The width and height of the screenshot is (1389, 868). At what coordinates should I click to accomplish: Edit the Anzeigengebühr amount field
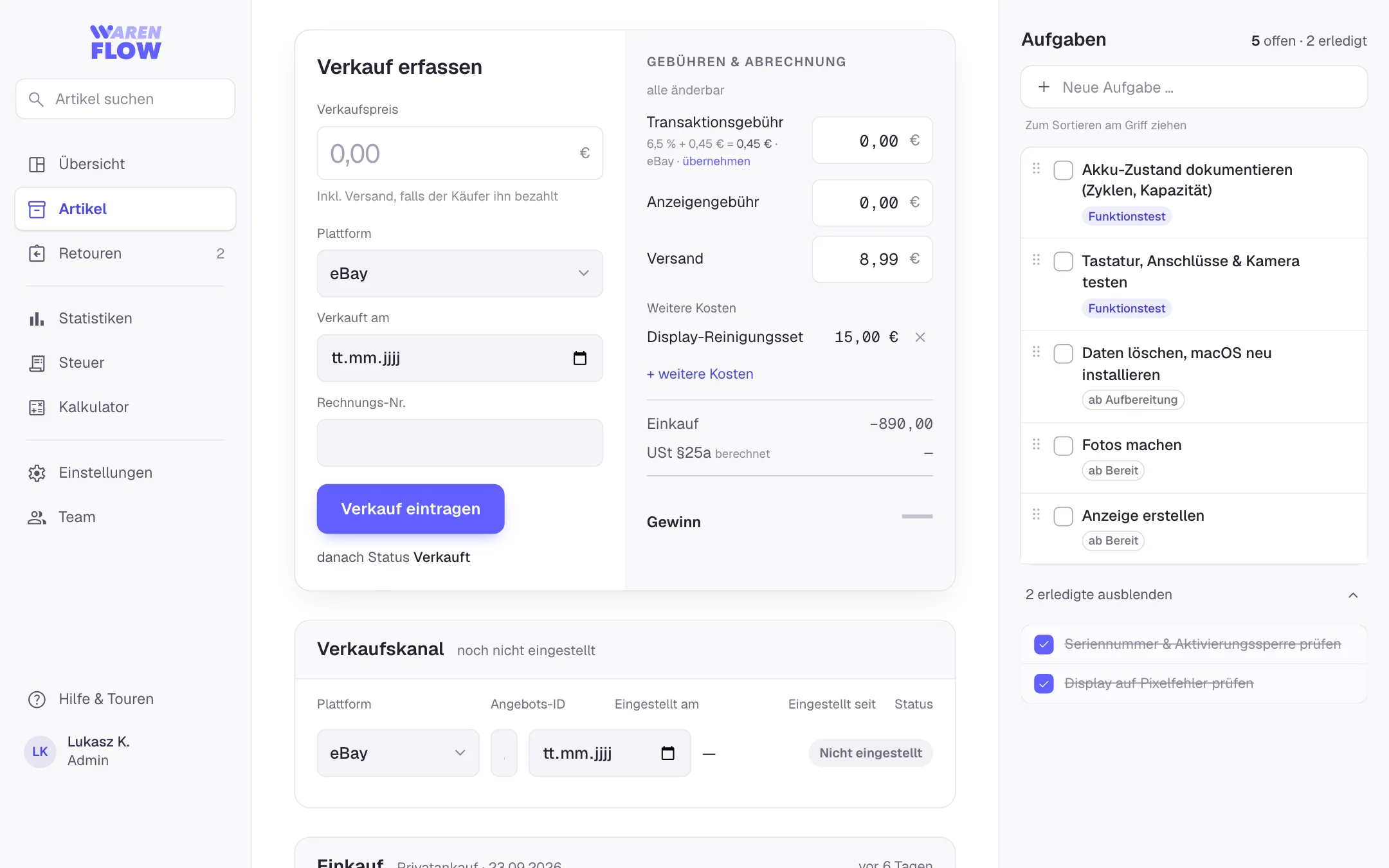(872, 203)
